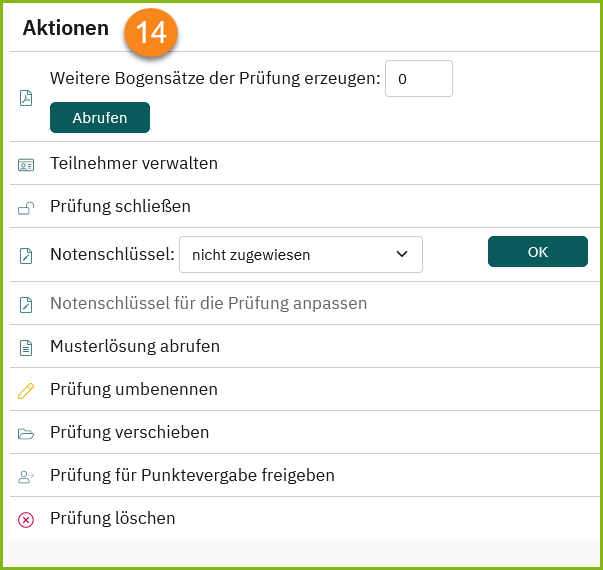
Task: Confirm Notenschlüssel with the OK button
Action: coord(538,252)
